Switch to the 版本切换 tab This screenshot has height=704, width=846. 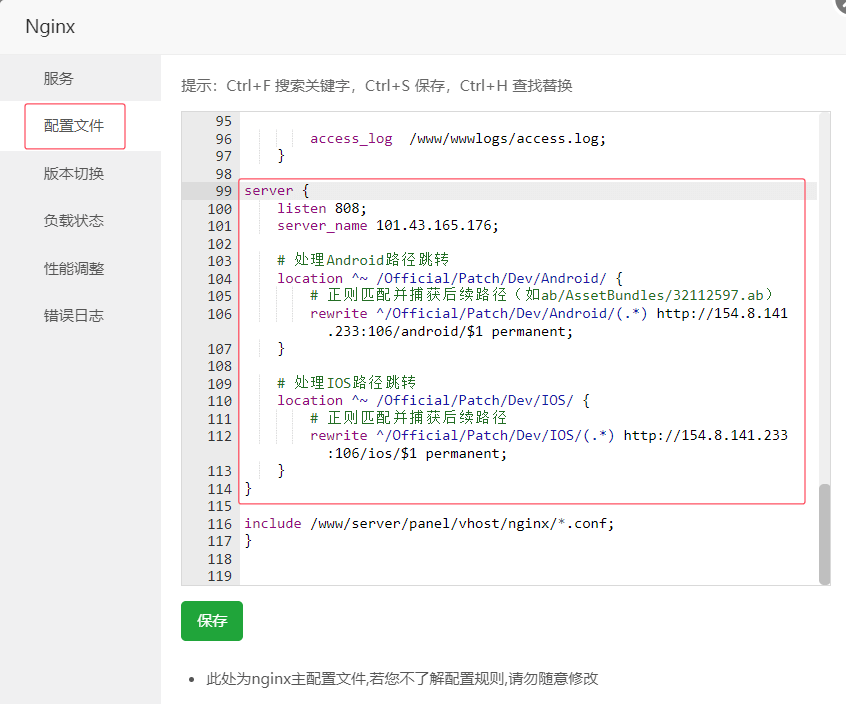tap(74, 173)
